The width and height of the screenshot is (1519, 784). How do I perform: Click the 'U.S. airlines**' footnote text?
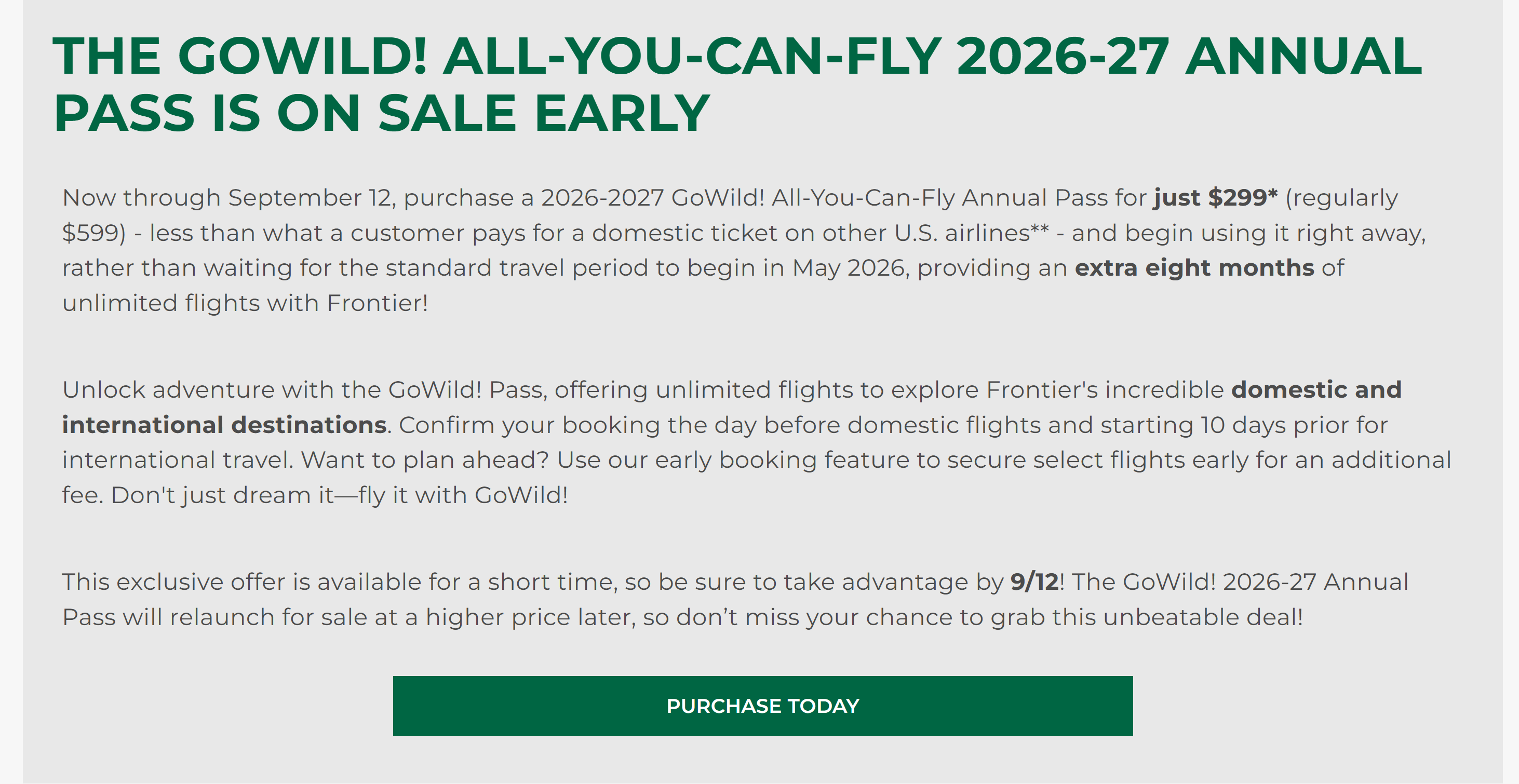971,233
